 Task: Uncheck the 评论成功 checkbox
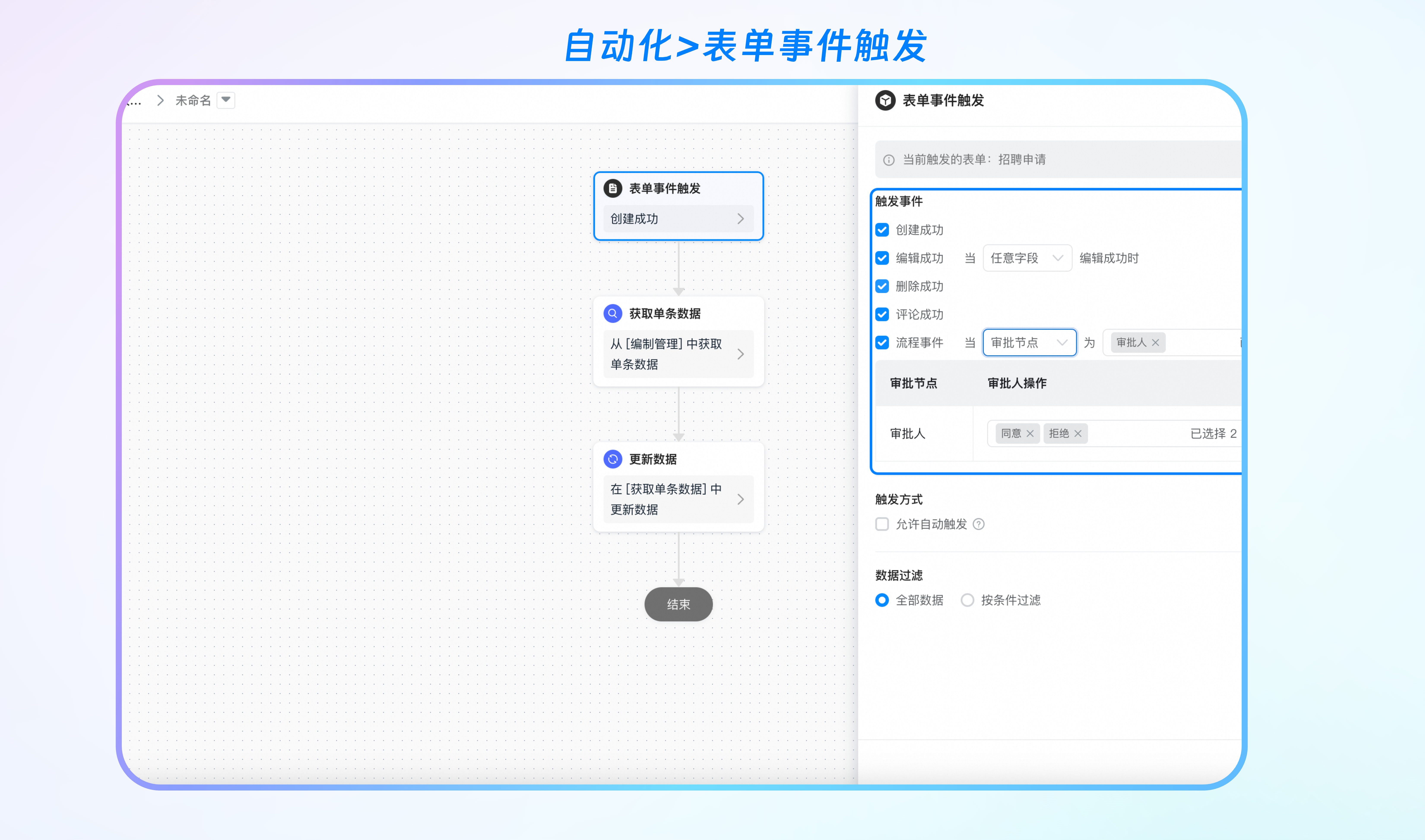[x=882, y=314]
